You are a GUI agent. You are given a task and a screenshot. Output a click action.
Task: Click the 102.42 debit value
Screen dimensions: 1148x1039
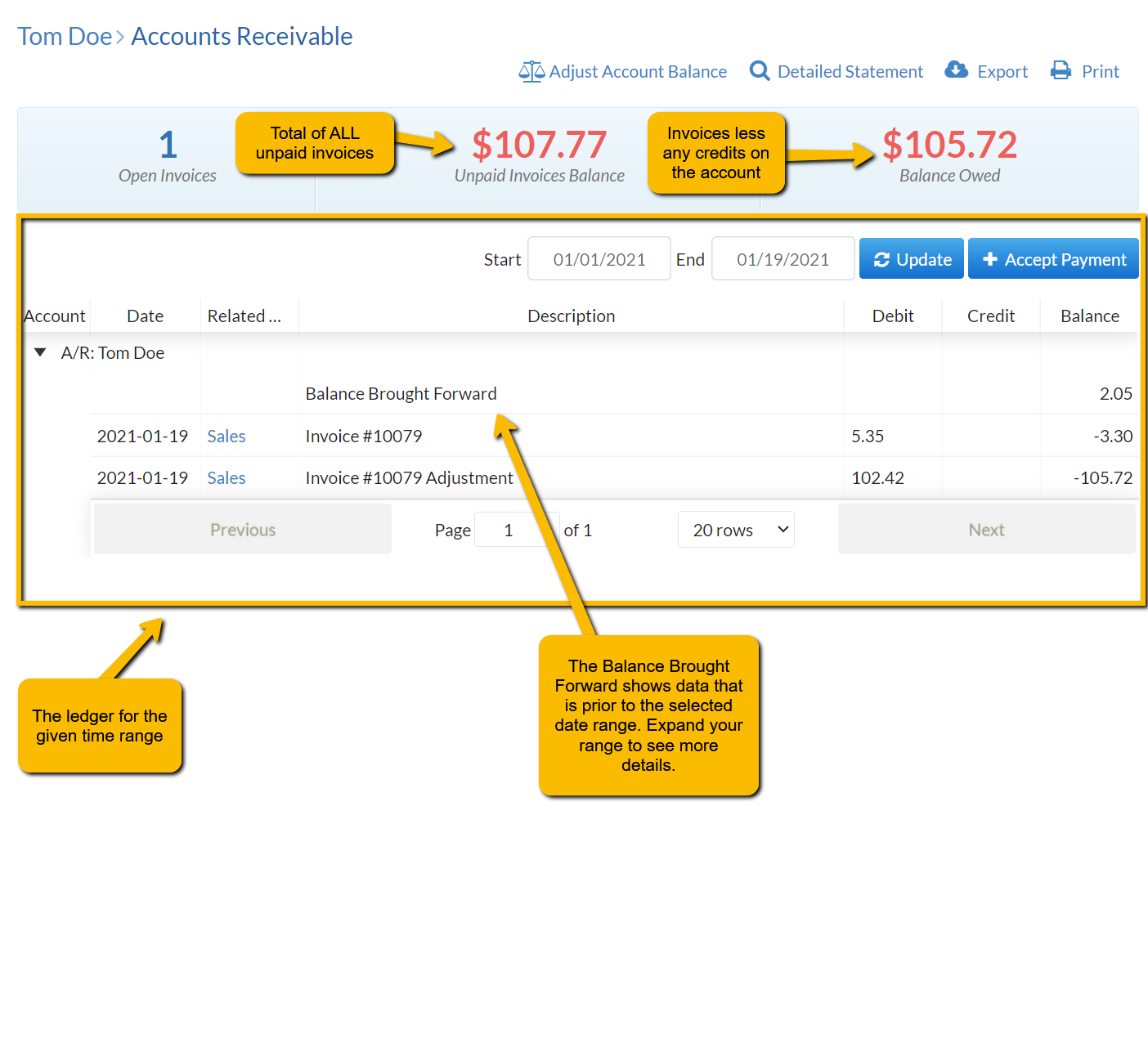(x=877, y=478)
